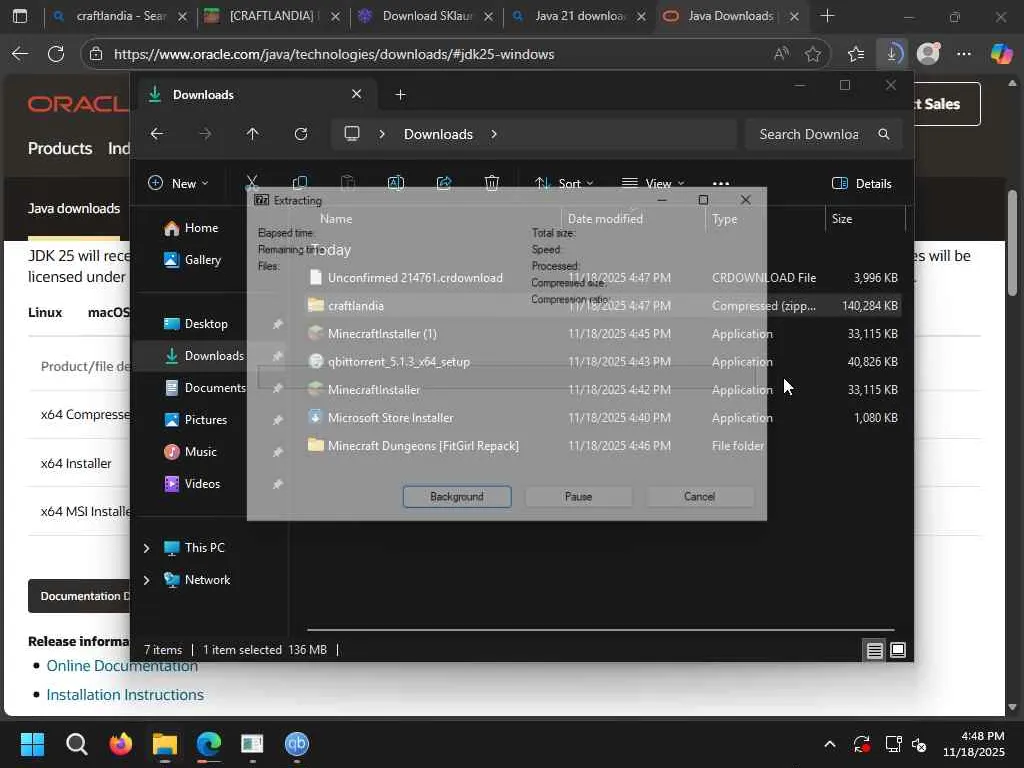
Task: Toggle the Details pane button
Action: pos(861,184)
